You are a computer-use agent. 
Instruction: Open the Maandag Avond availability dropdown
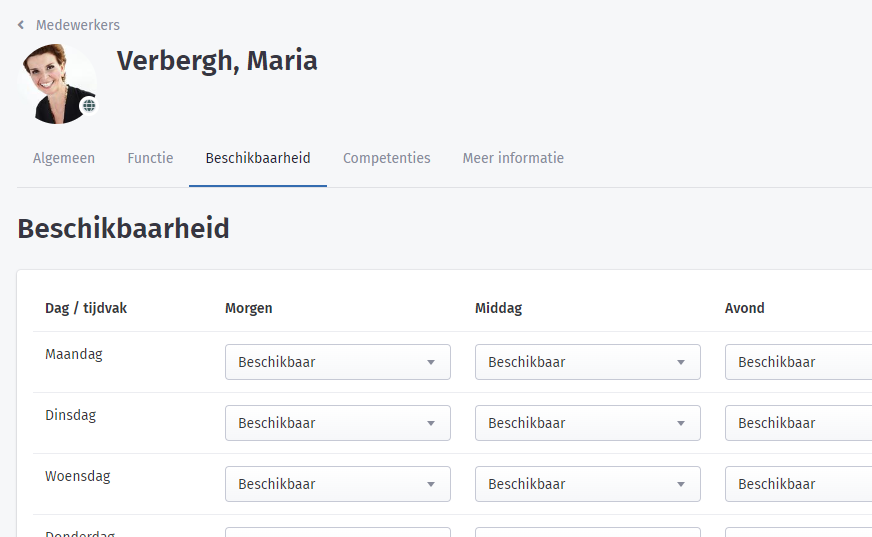tap(799, 362)
